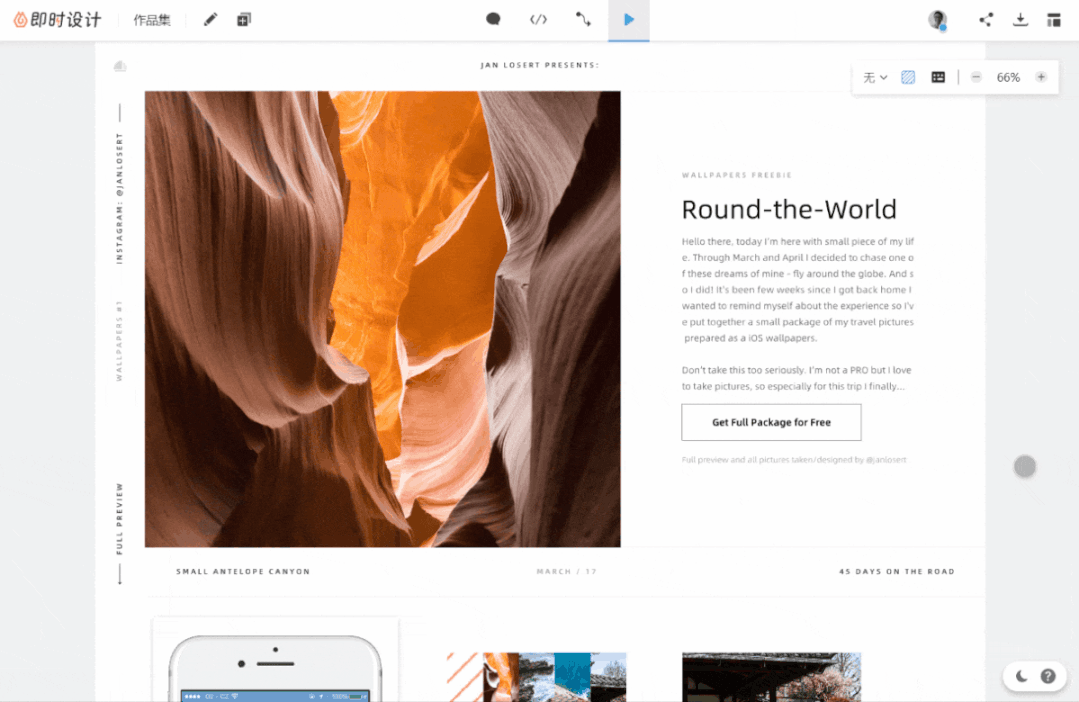Click the iPhone mockup image
The width and height of the screenshot is (1079, 702).
point(275,668)
